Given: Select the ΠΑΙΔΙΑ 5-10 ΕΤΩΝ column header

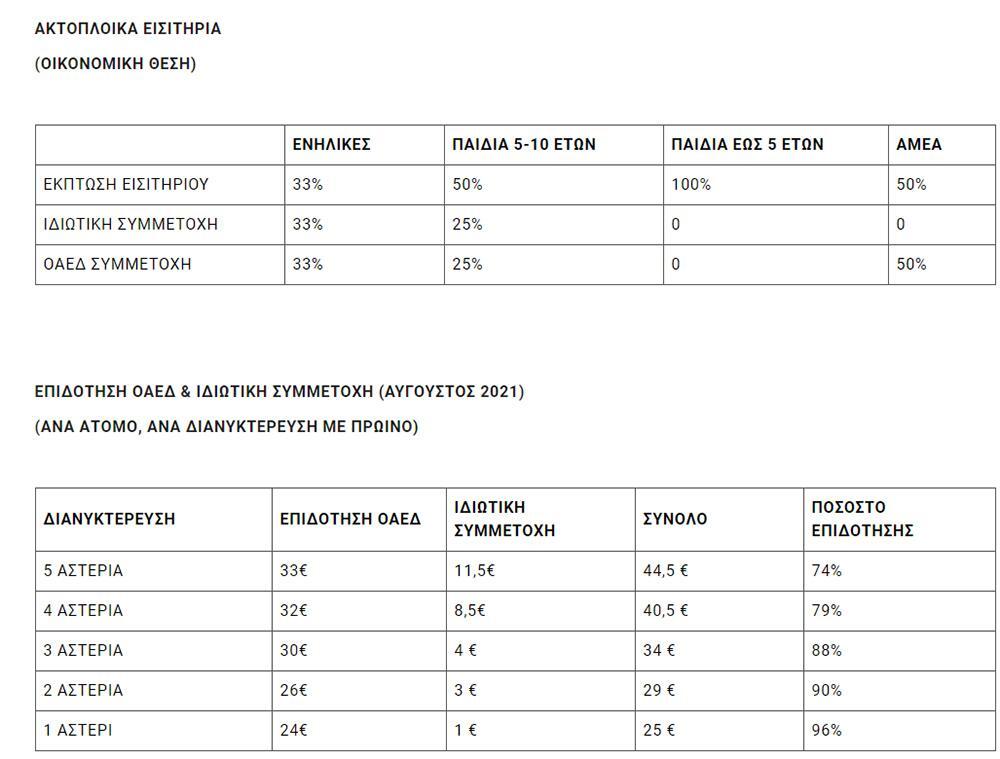Looking at the screenshot, I should 524,144.
